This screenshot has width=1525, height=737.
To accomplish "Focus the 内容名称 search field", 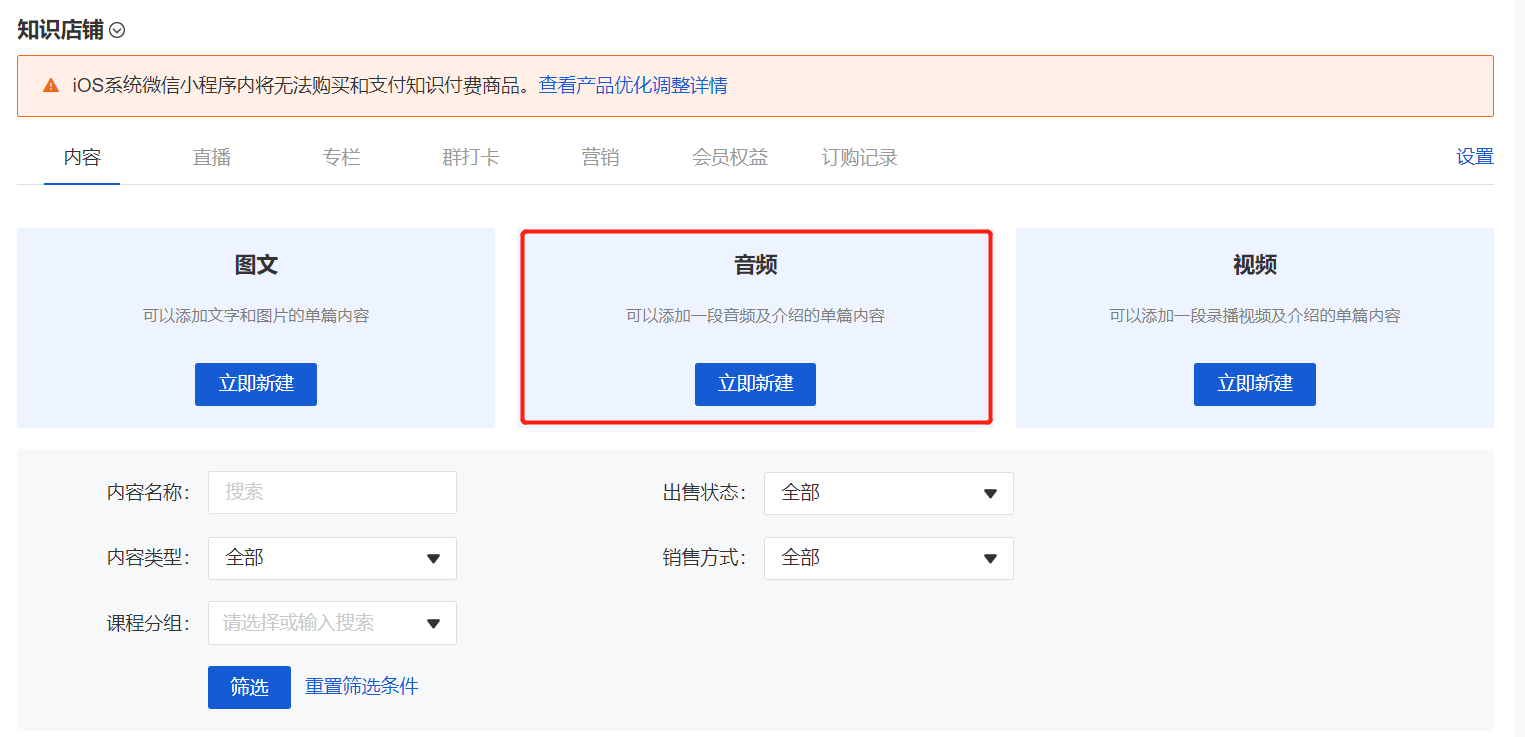I will [x=332, y=493].
